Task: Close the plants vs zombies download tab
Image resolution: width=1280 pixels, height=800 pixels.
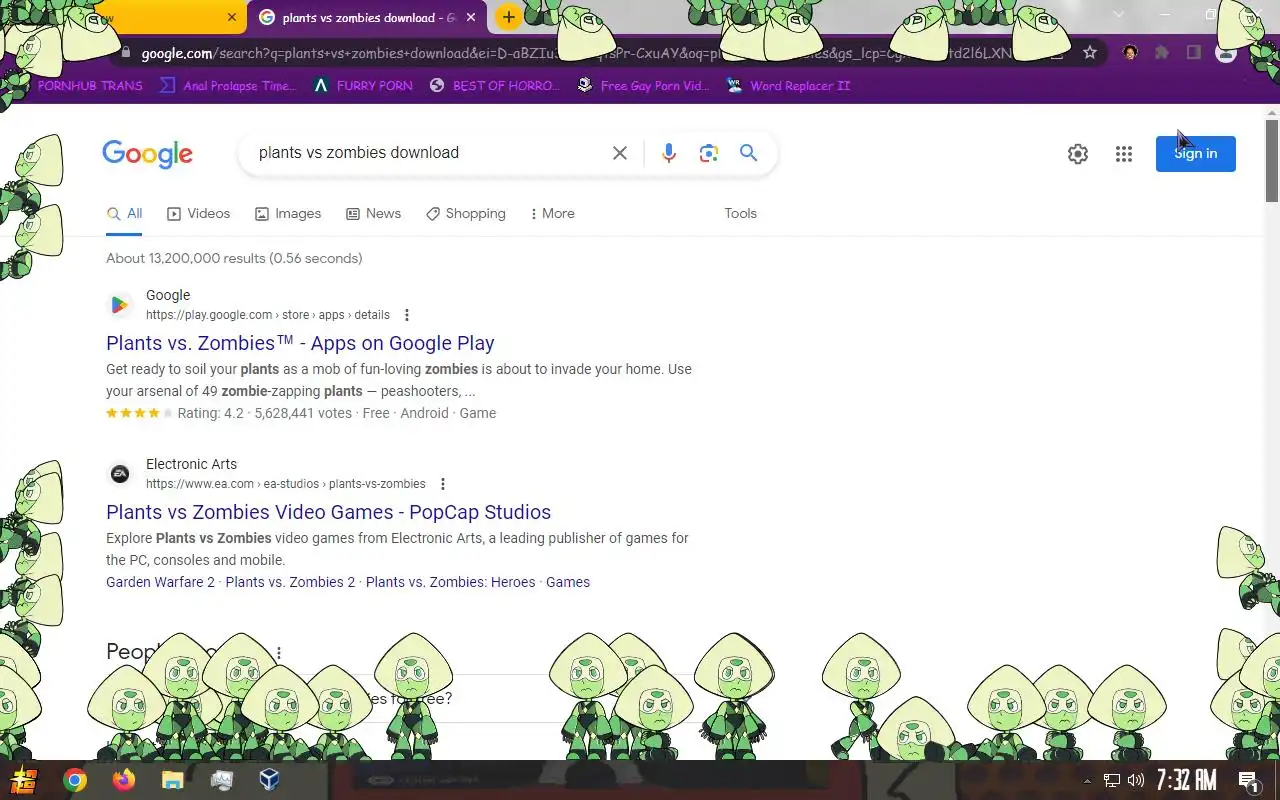Action: click(471, 17)
